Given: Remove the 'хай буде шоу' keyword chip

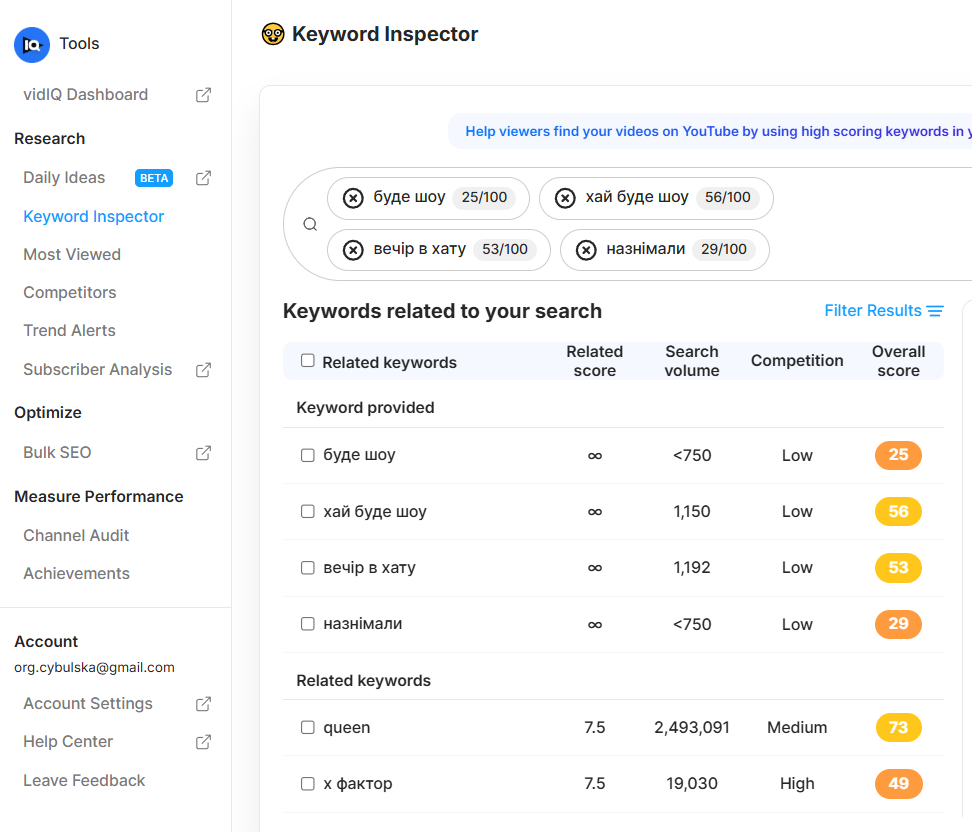Looking at the screenshot, I should coord(565,198).
